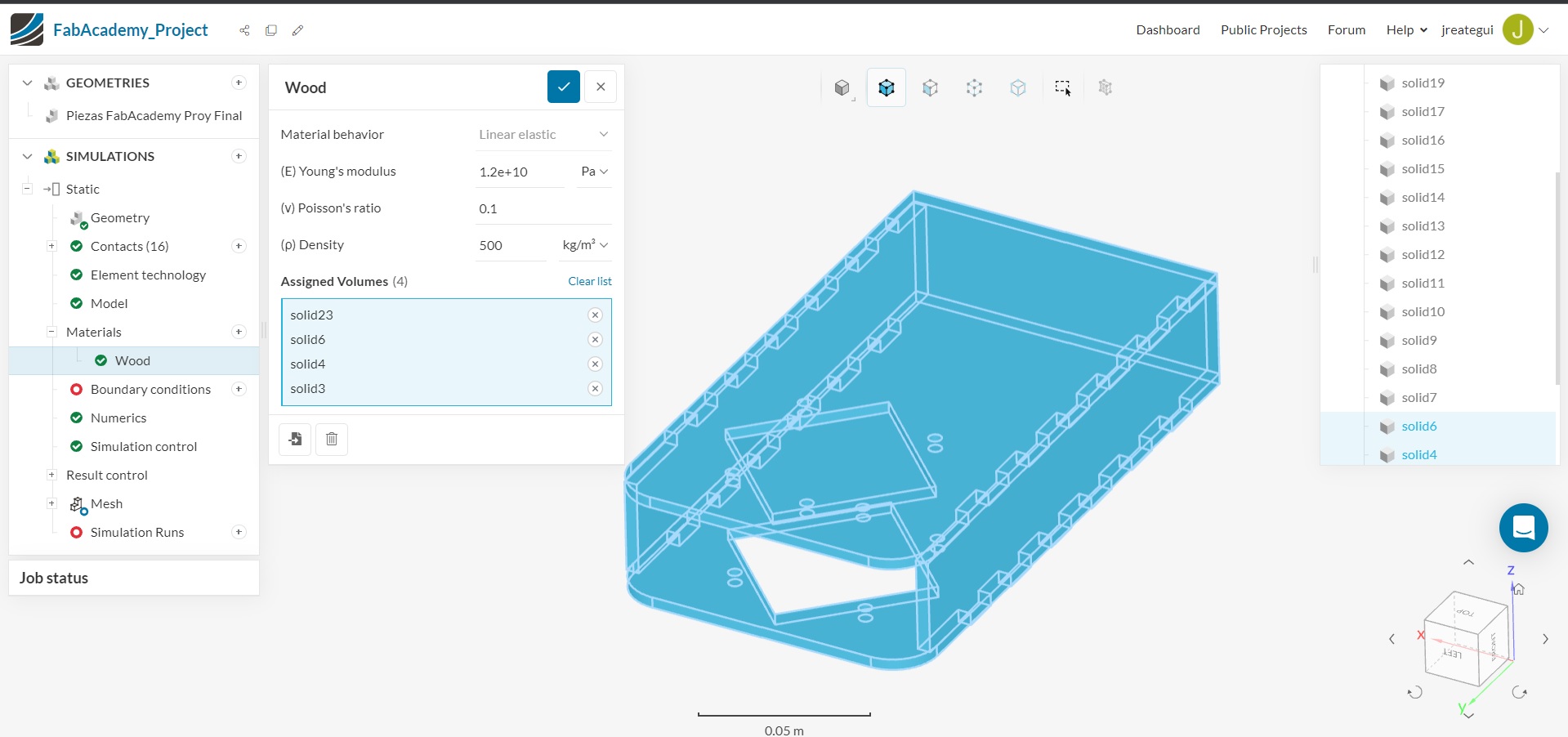This screenshot has height=737, width=1568.
Task: Add a simulation run plus icon
Action: pos(239,532)
